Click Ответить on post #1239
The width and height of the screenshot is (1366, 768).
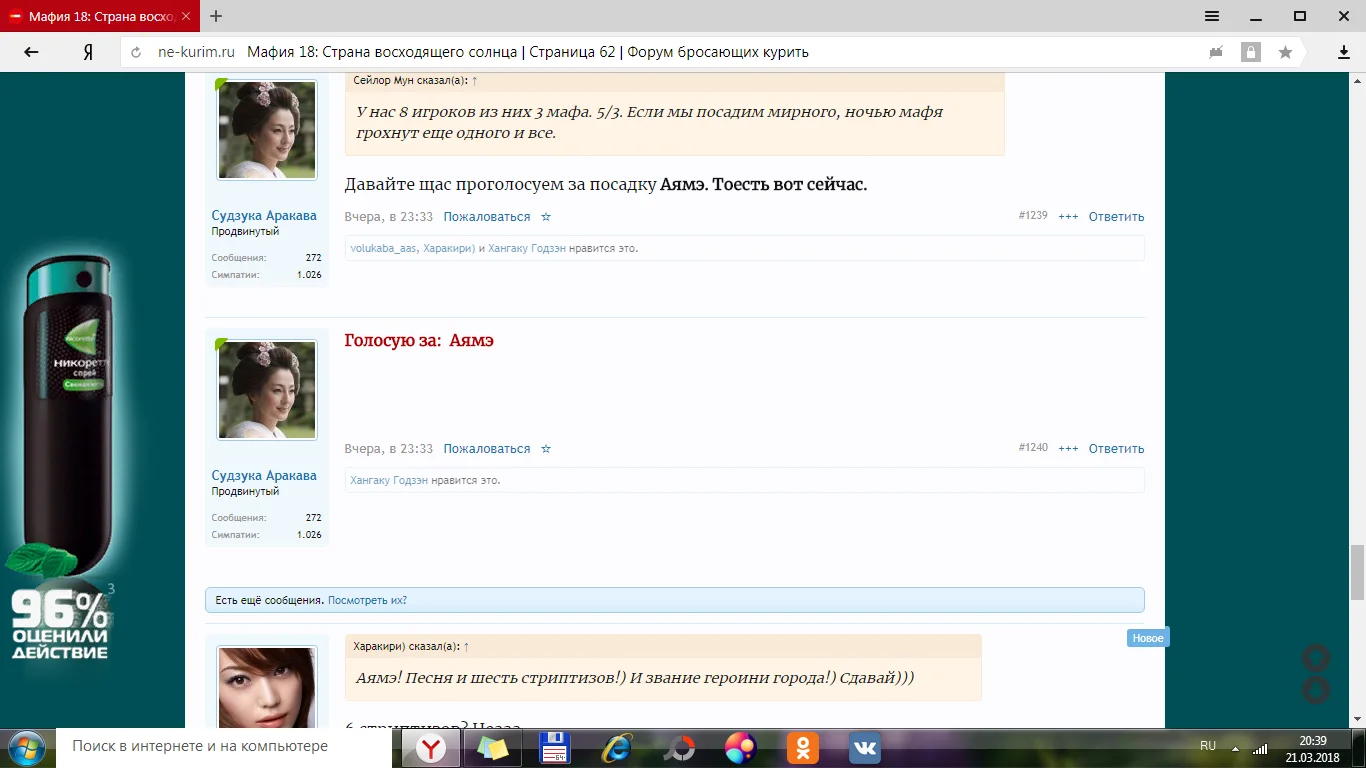click(x=1116, y=217)
